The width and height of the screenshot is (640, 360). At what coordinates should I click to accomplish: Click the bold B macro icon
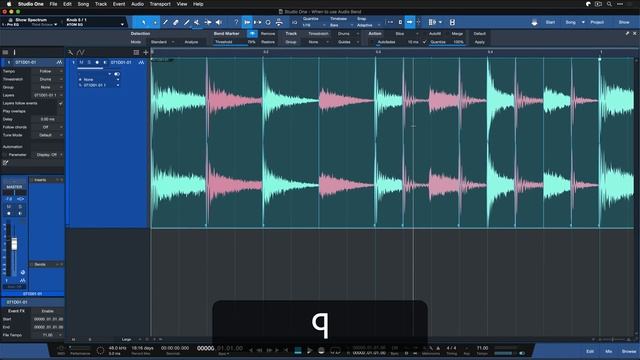click(452, 22)
